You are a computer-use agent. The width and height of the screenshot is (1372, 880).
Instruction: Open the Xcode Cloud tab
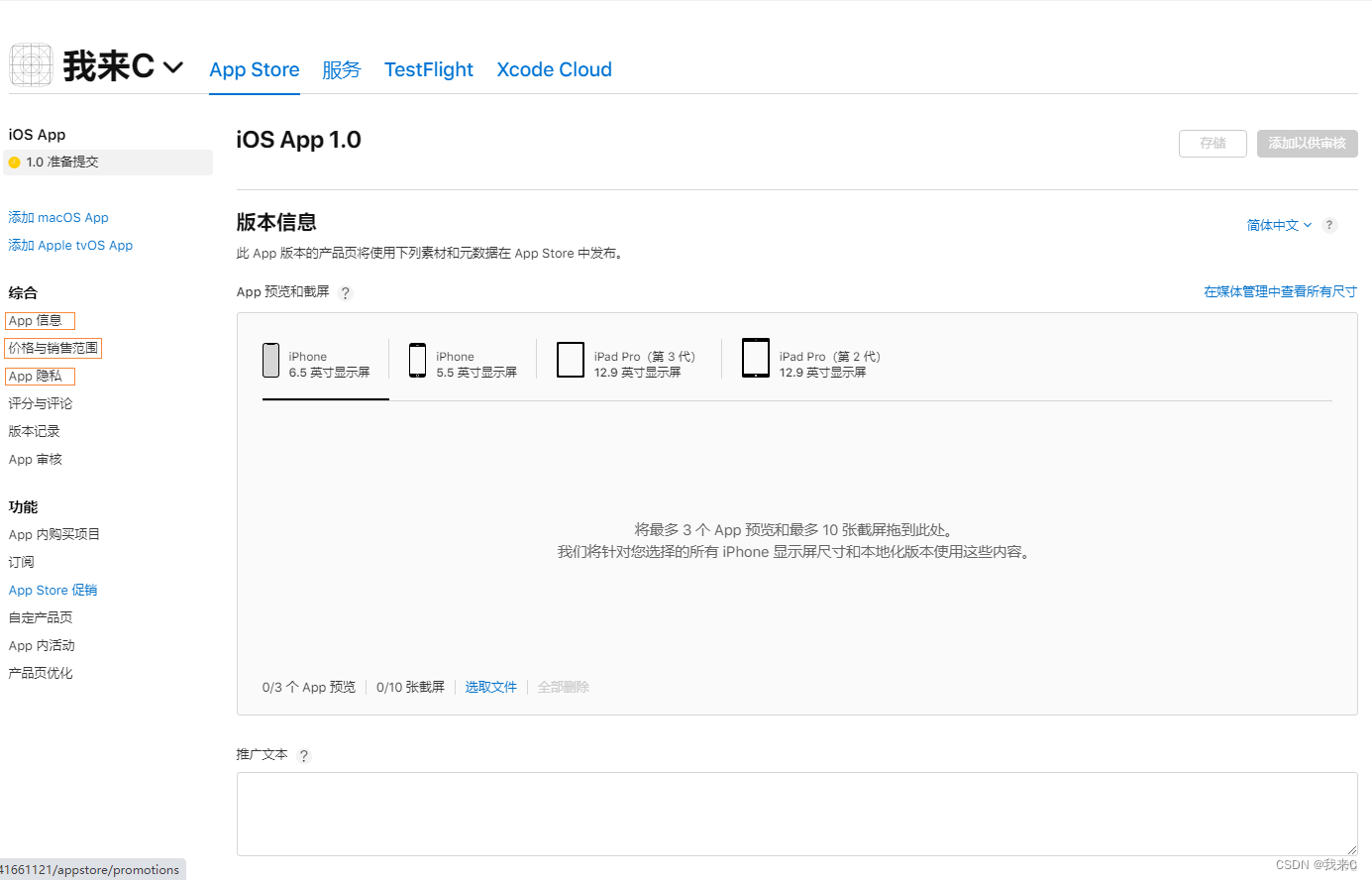pos(555,69)
